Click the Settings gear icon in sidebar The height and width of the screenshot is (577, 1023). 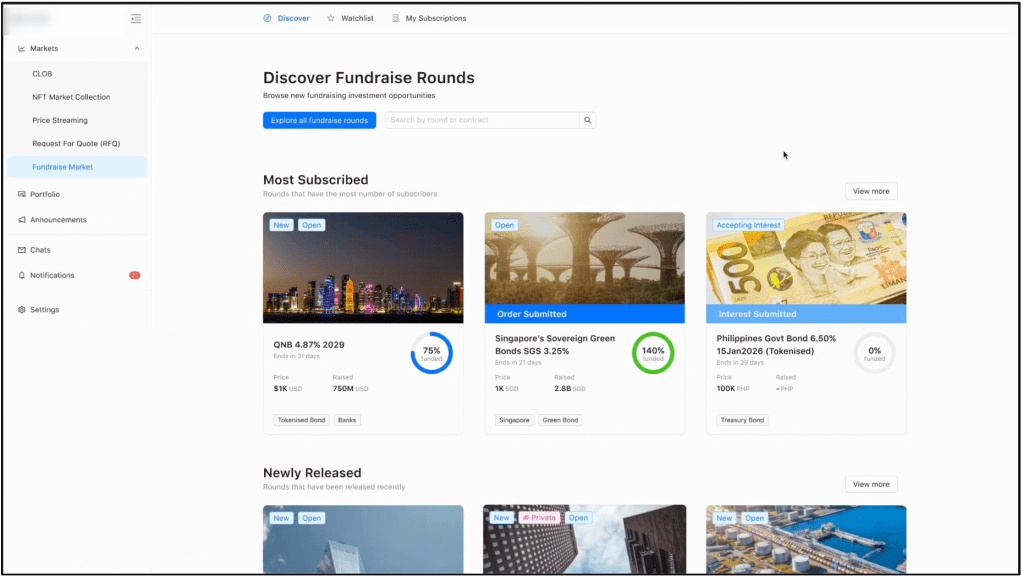(x=22, y=310)
